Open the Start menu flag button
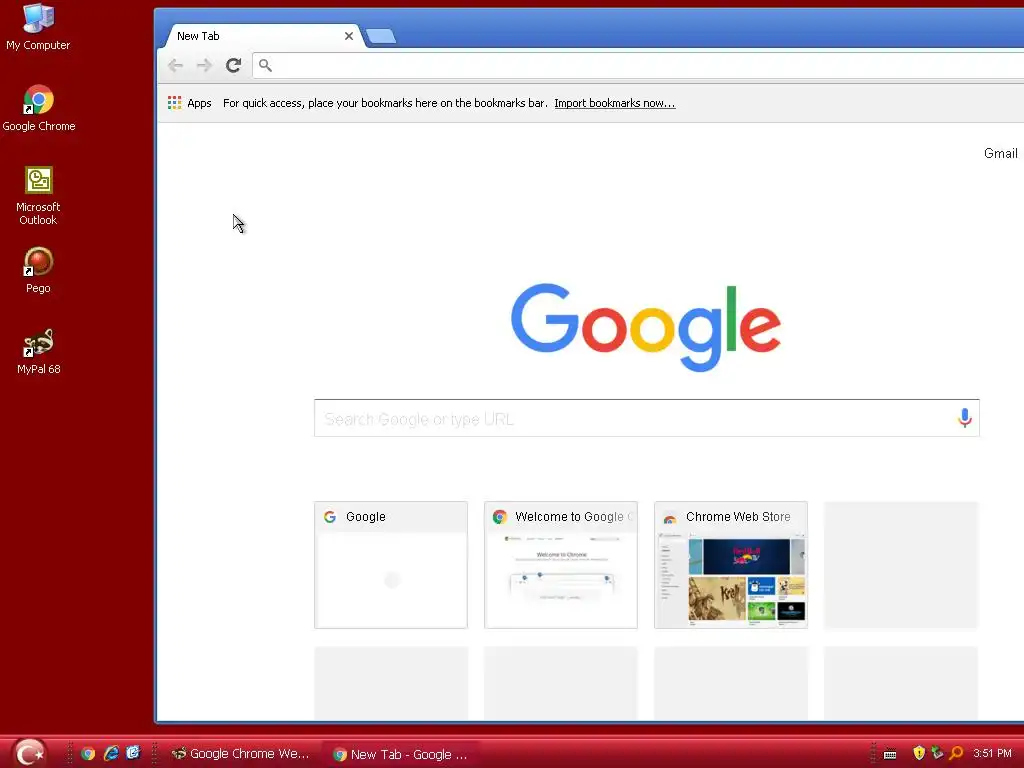Viewport: 1024px width, 768px height. coord(29,753)
